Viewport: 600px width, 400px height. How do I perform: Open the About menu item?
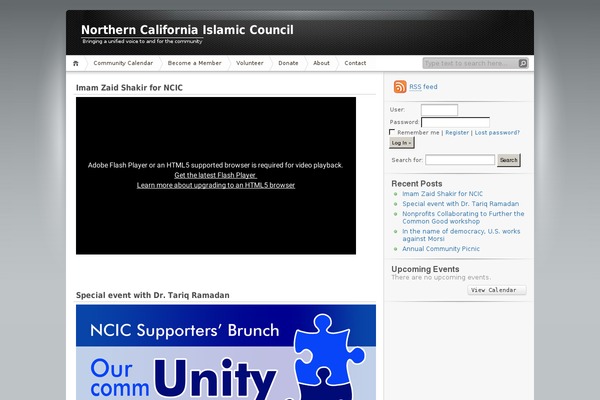click(x=321, y=63)
